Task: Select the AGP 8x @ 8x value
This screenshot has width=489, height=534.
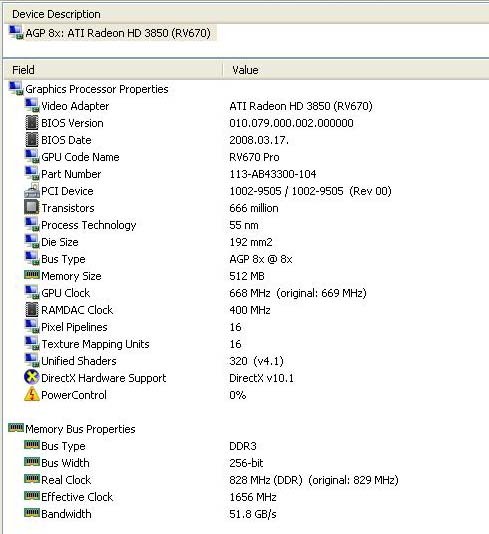Action: [x=261, y=260]
